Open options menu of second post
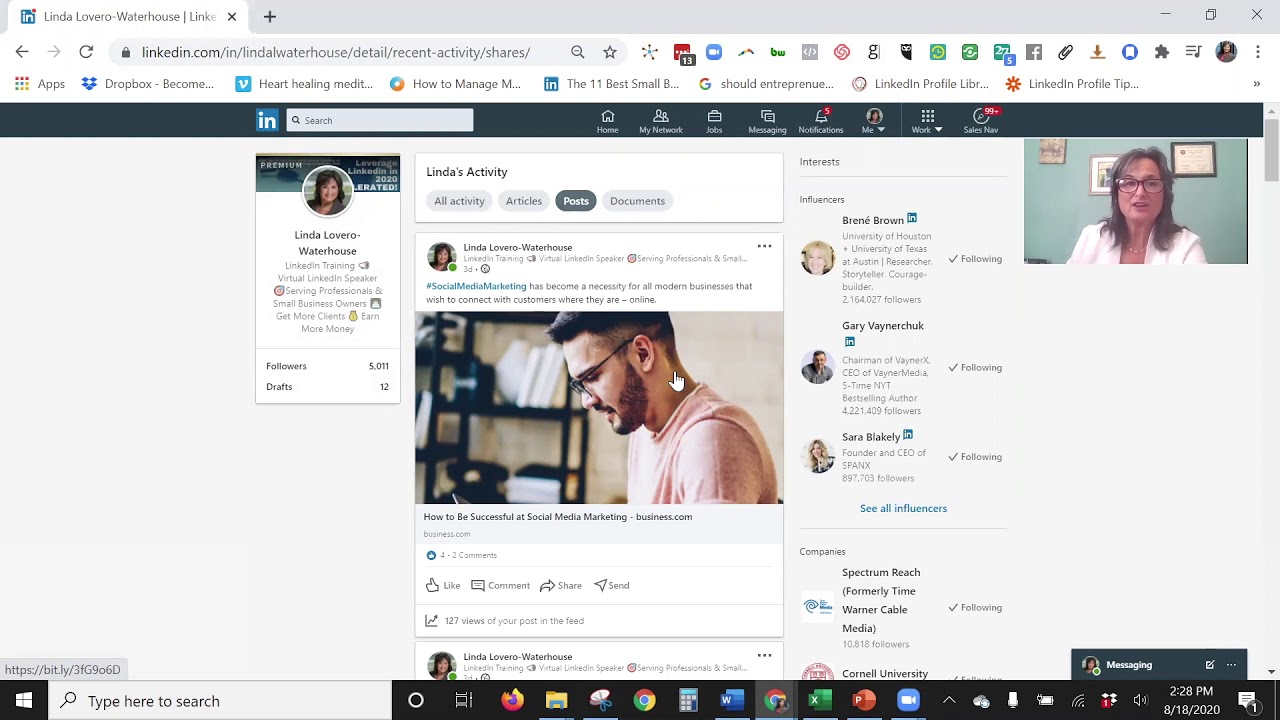 click(764, 655)
